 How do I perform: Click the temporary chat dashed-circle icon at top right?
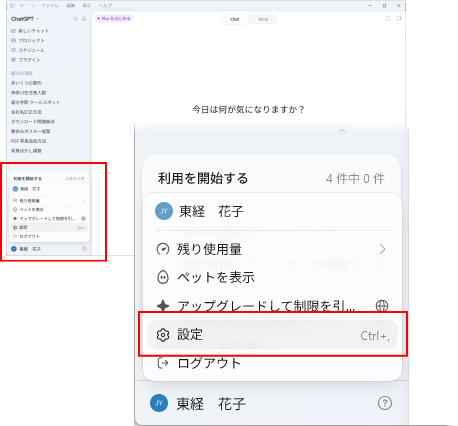tap(388, 19)
